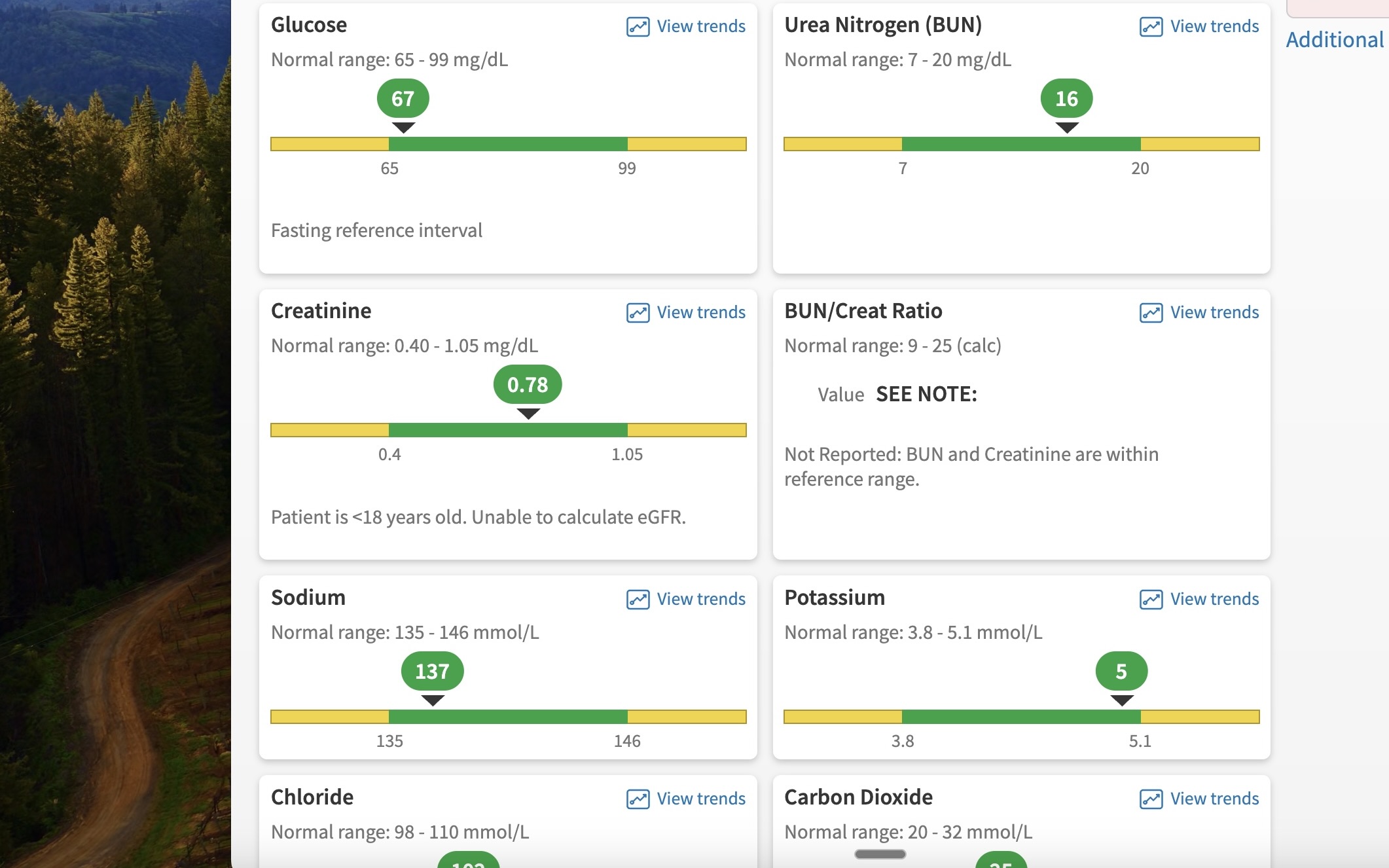This screenshot has height=868, width=1389.
Task: Click the Potassium value 5 bubble
Action: (x=1121, y=672)
